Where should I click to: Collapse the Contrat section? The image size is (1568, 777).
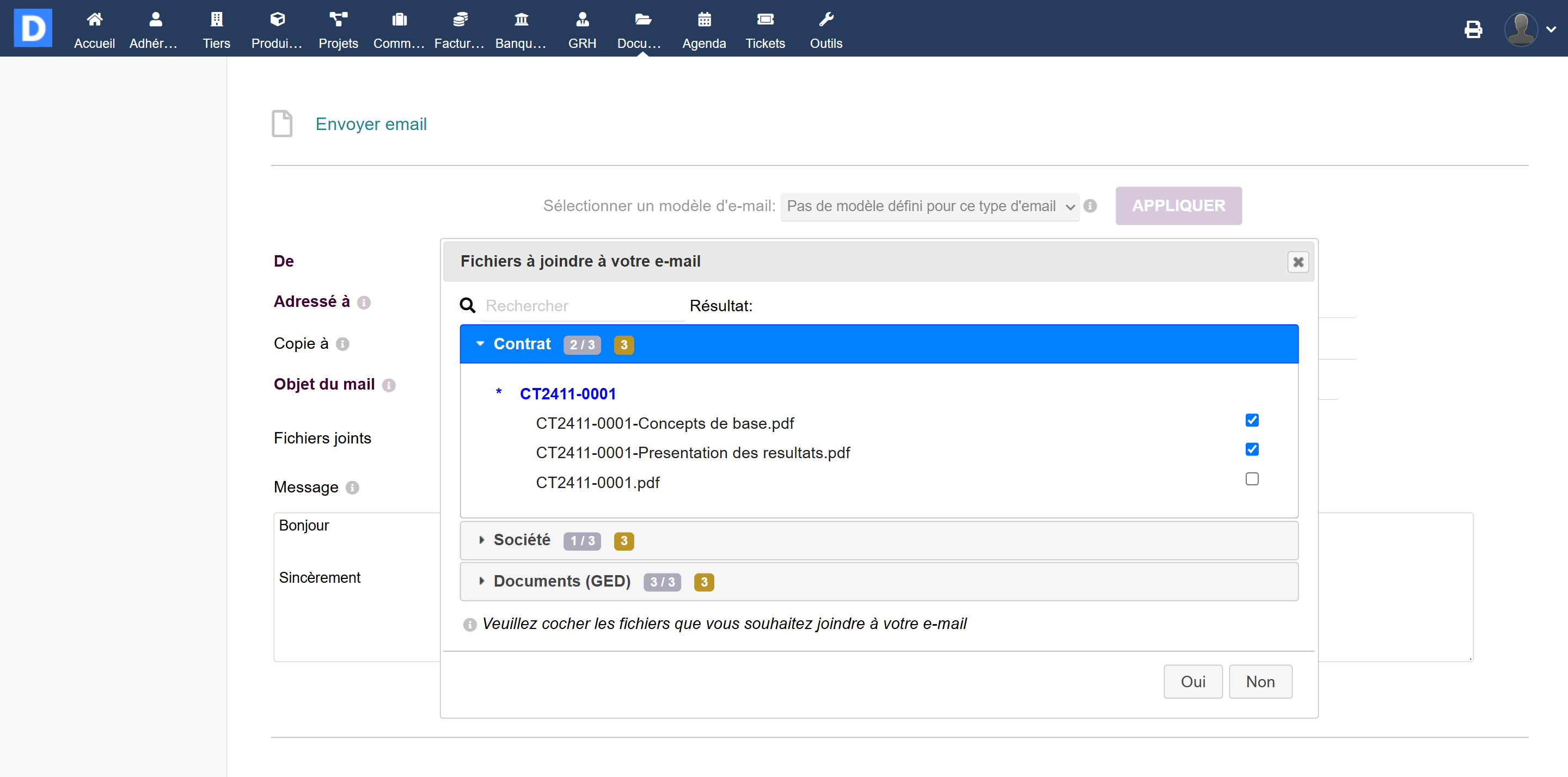coord(522,344)
